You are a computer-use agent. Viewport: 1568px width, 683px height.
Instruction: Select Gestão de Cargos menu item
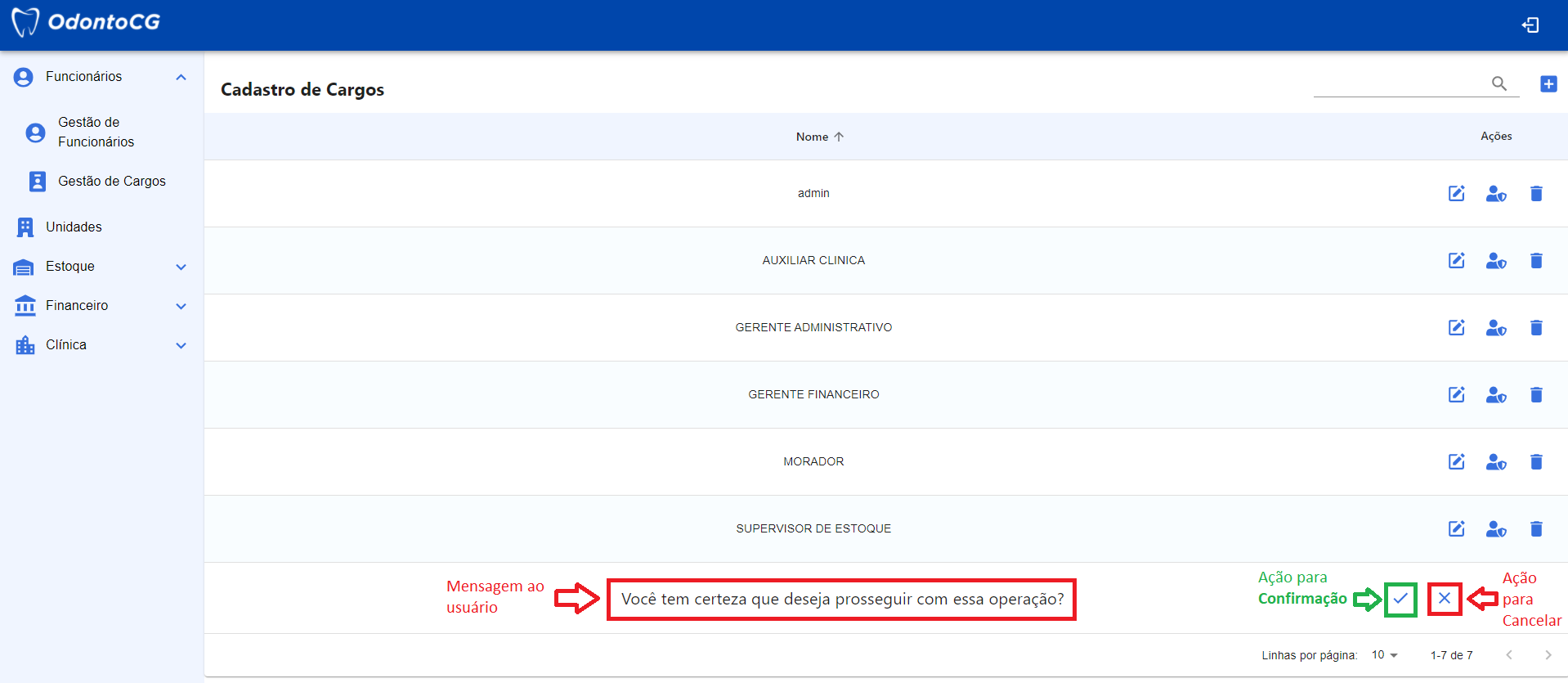pyautogui.click(x=111, y=182)
